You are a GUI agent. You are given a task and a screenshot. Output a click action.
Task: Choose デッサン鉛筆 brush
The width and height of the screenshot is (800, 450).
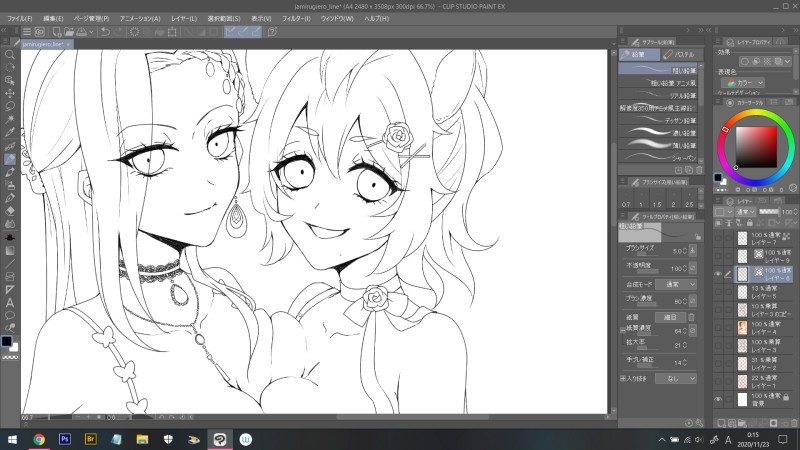[658, 120]
